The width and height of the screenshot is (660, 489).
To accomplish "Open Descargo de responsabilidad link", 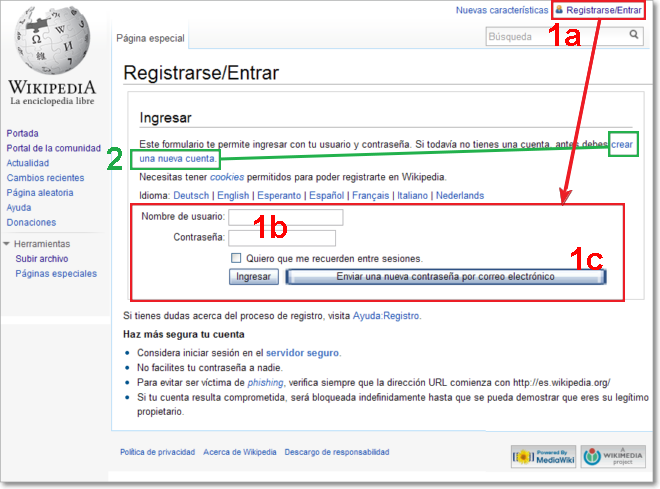I will tap(337, 452).
